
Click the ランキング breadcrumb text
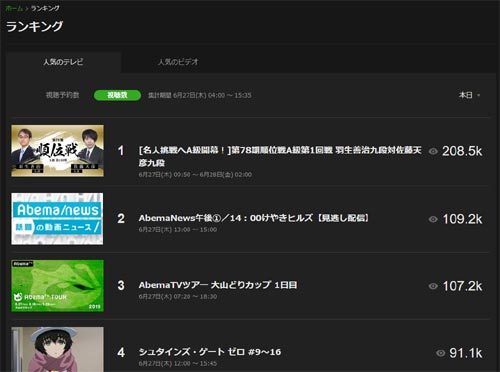click(45, 8)
